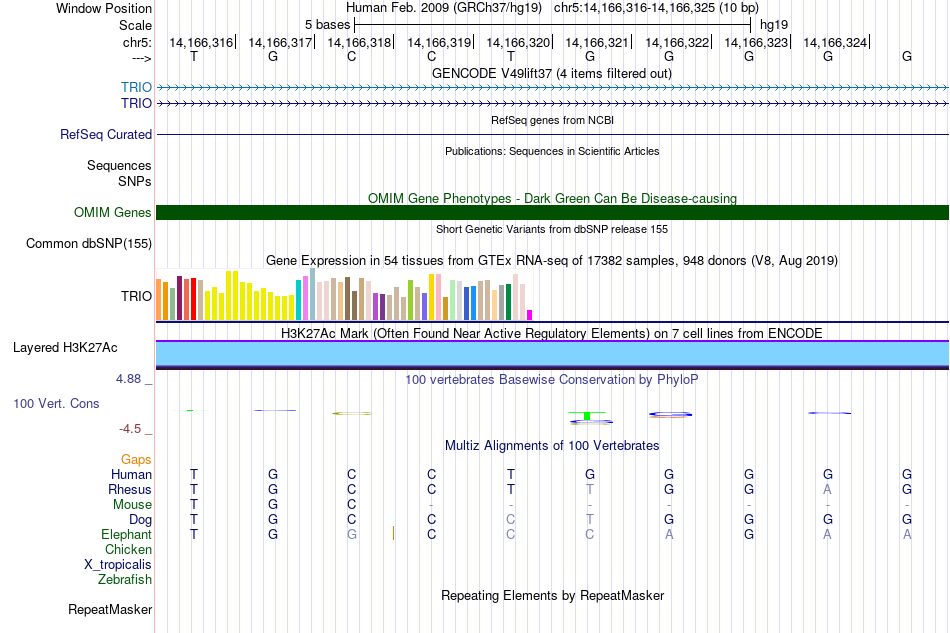Image resolution: width=950 pixels, height=633 pixels.
Task: Click the dark blue TRIO GENCODE label
Action: click(136, 103)
